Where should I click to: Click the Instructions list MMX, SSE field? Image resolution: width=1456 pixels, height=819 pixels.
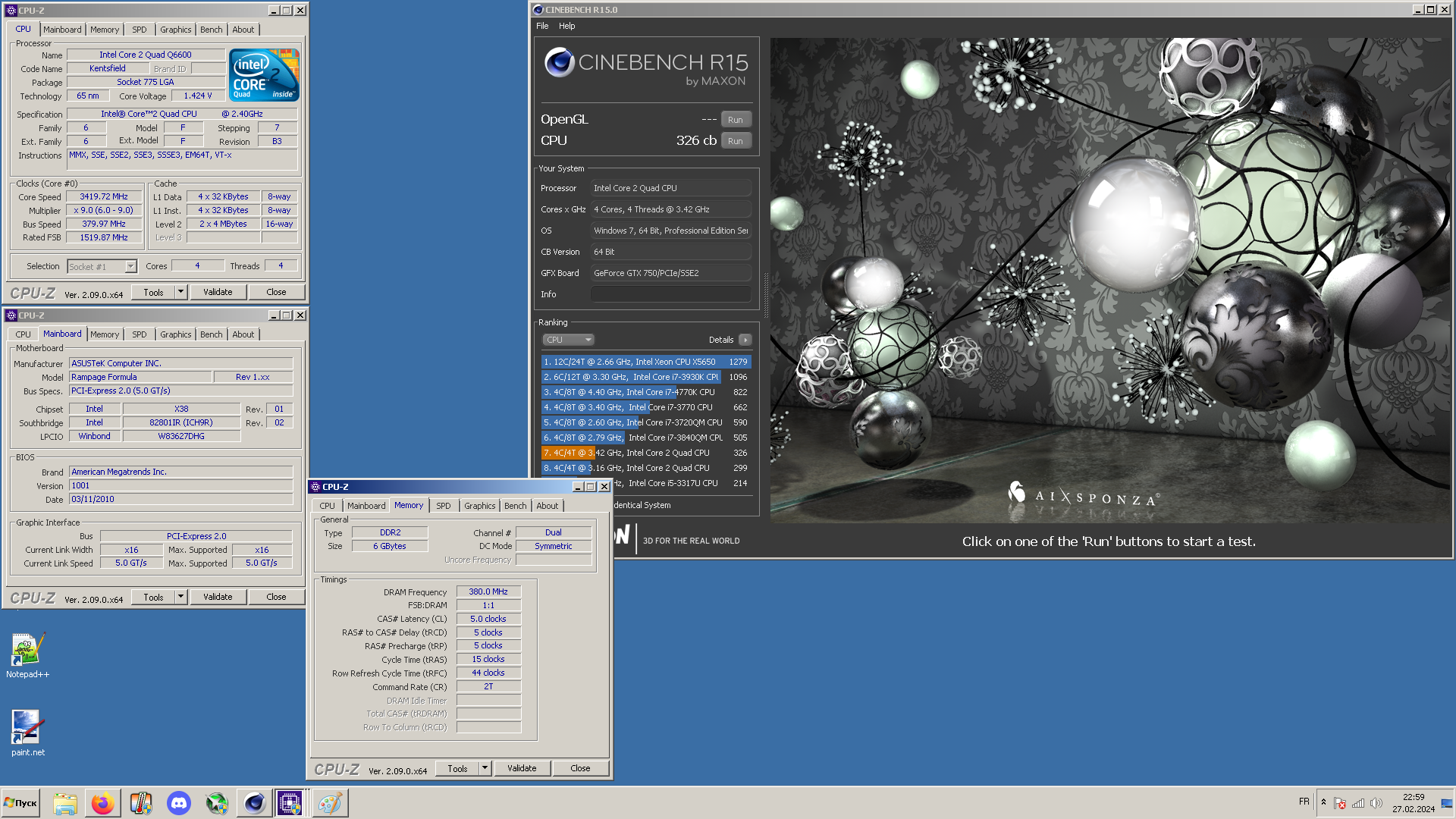point(184,159)
